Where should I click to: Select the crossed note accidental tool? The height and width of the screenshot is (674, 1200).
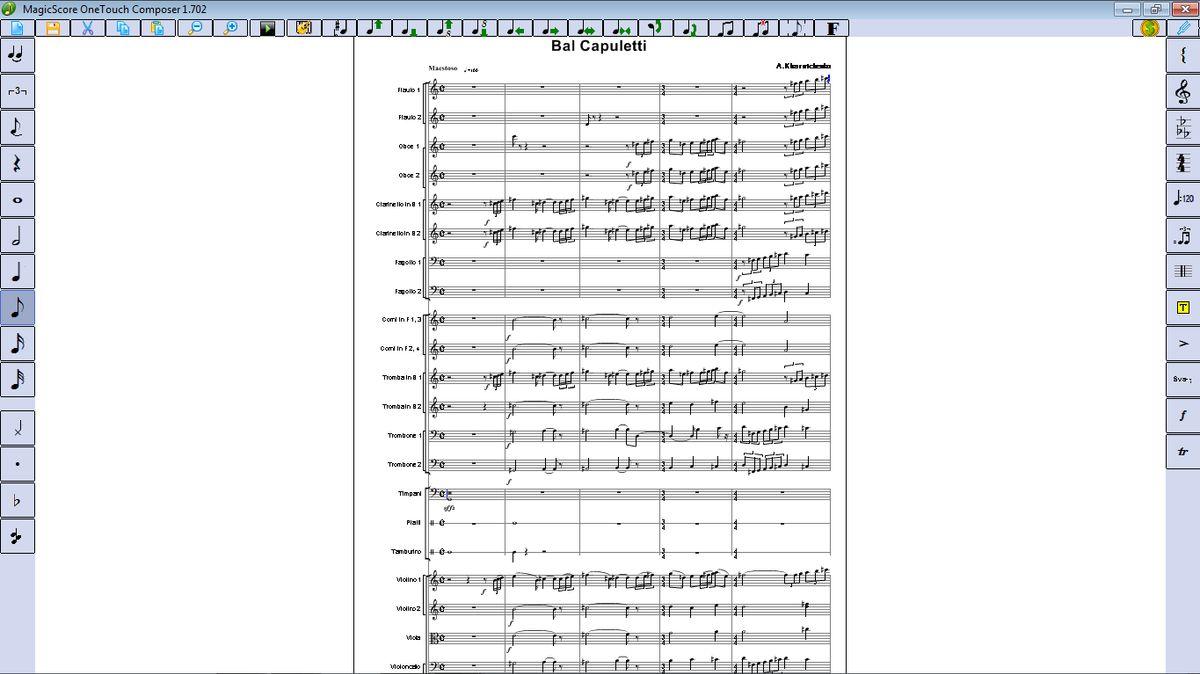(x=17, y=428)
